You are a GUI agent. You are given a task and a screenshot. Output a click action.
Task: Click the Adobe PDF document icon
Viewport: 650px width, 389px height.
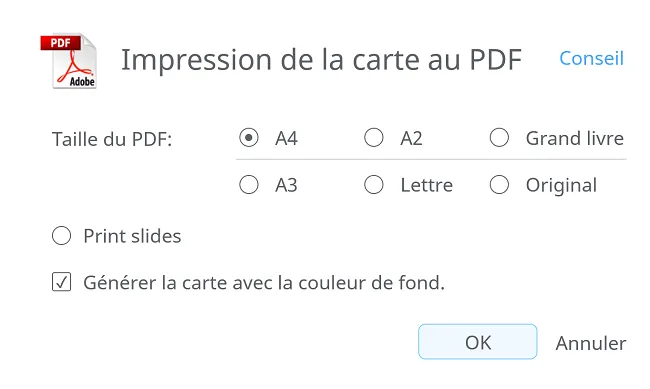[69, 61]
